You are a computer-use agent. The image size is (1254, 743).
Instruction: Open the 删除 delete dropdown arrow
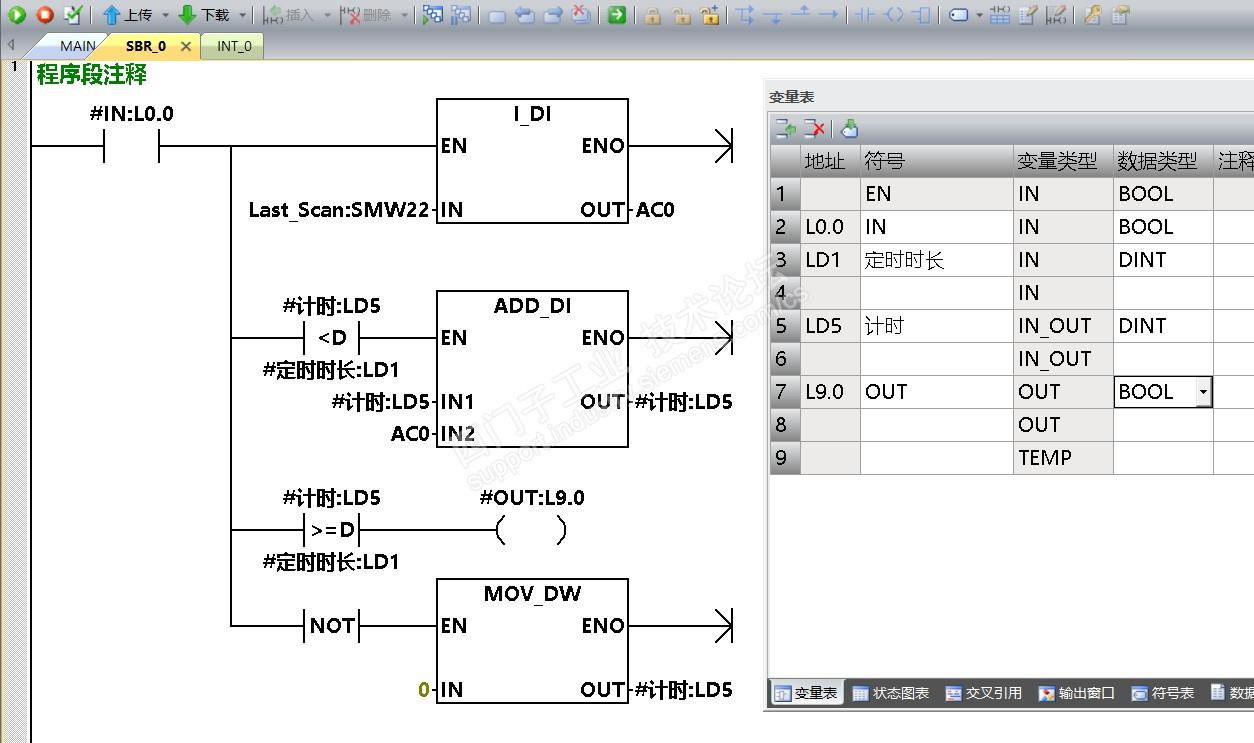(x=404, y=15)
